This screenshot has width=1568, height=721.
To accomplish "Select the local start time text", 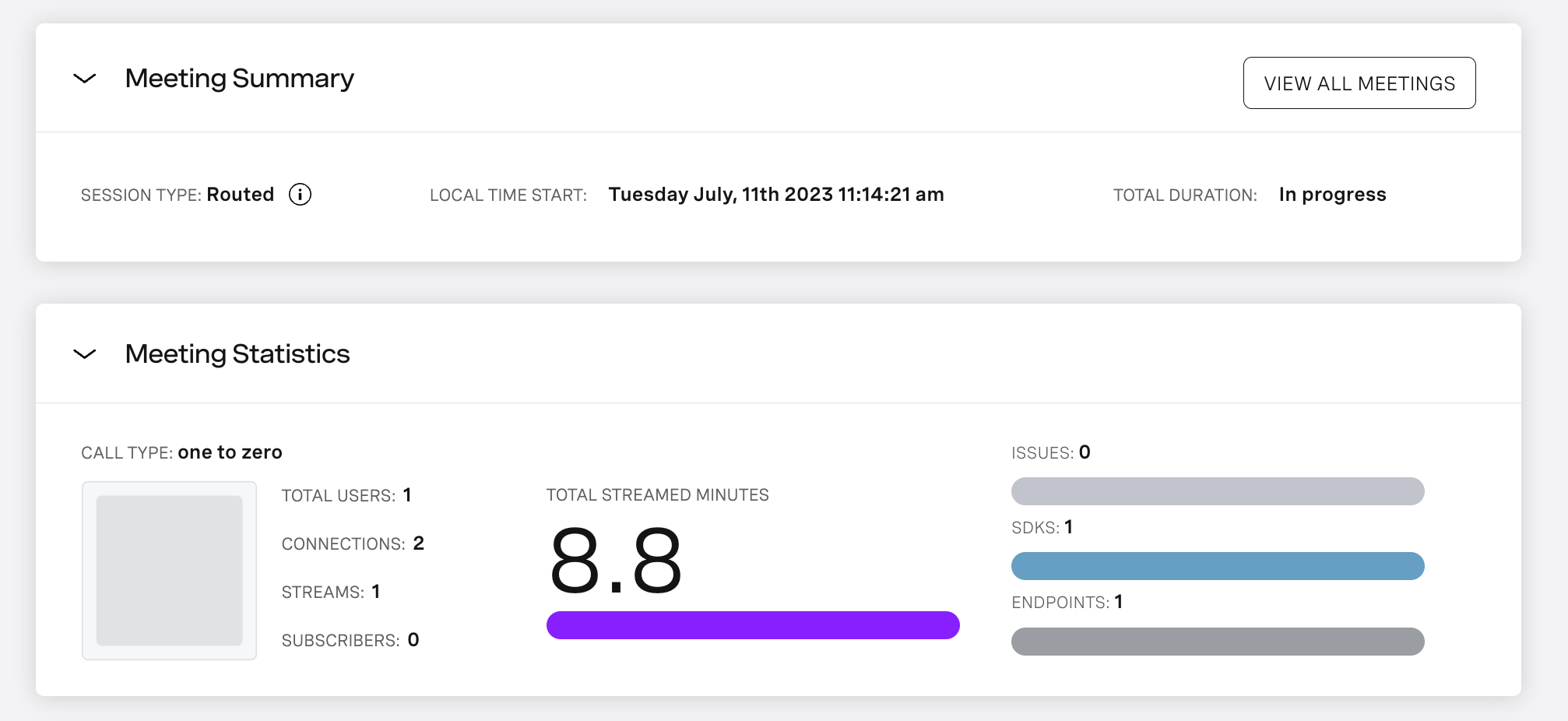I will 775,195.
